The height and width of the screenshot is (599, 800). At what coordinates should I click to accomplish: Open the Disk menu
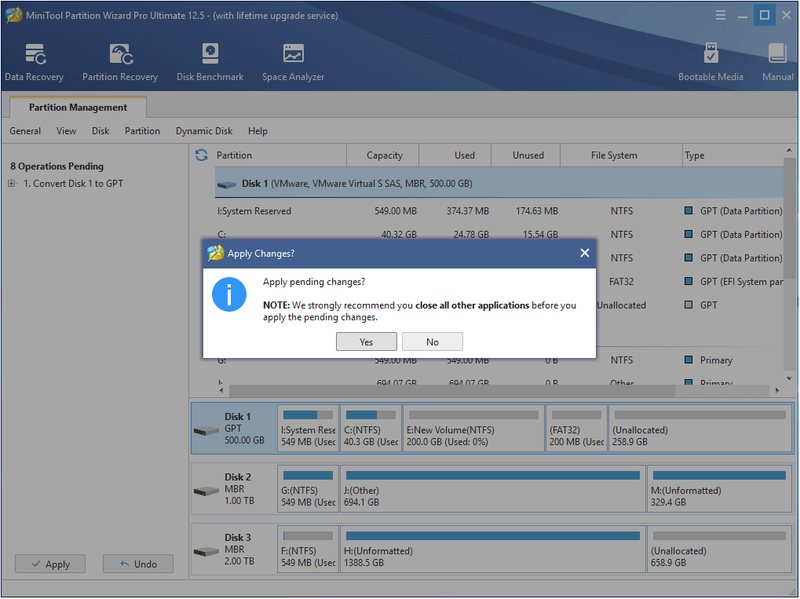click(x=101, y=131)
